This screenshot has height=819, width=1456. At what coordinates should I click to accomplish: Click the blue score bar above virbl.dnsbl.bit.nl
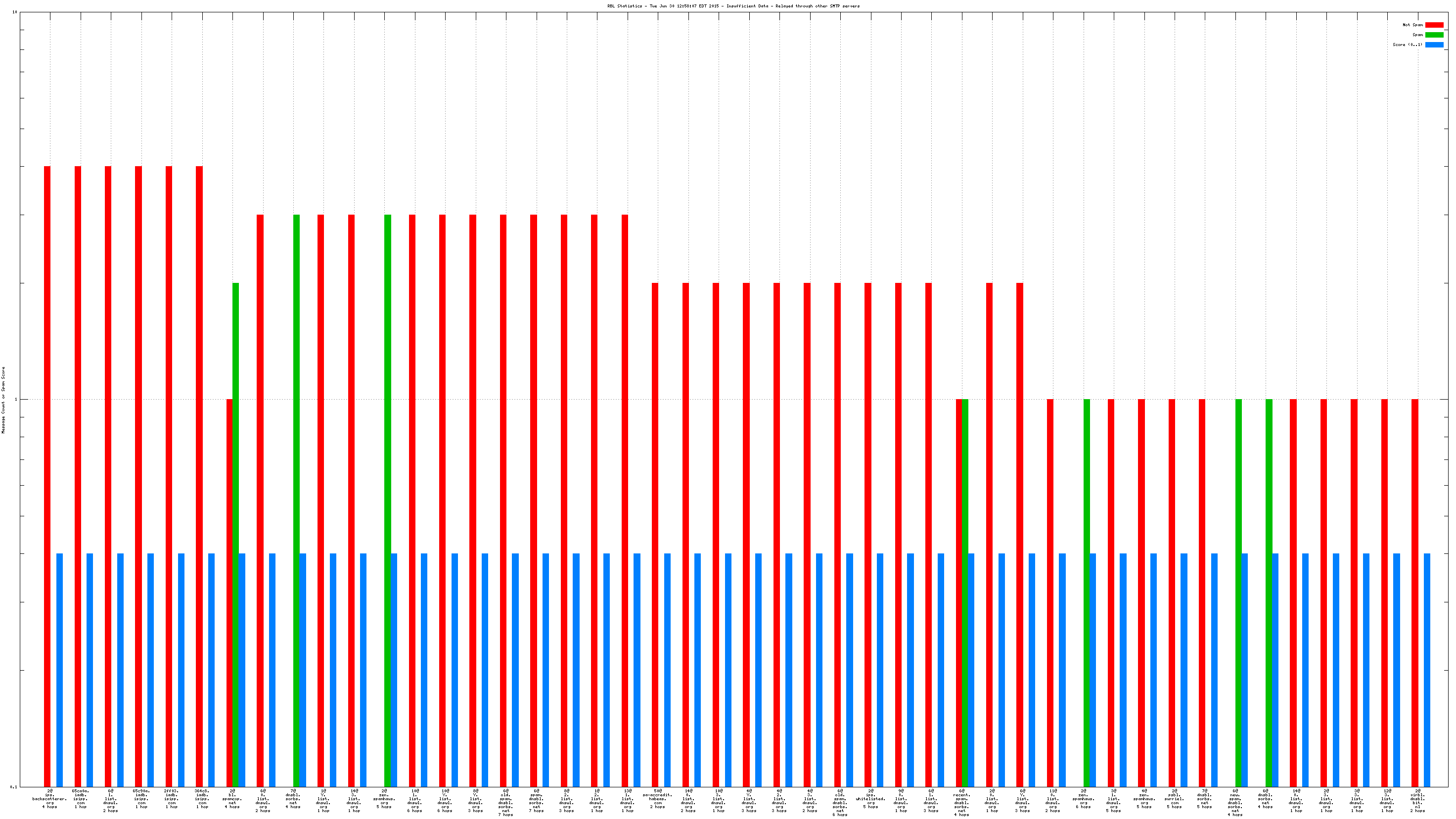pos(1427,670)
